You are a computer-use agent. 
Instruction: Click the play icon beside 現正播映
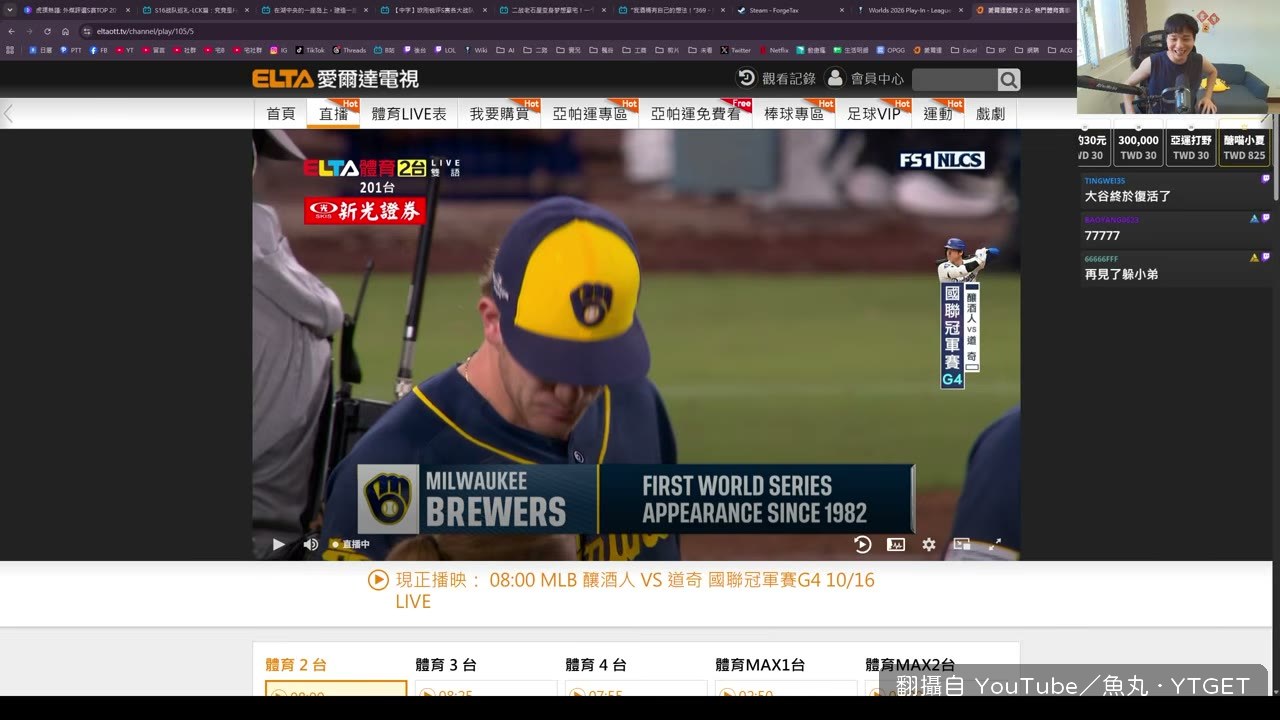click(378, 580)
